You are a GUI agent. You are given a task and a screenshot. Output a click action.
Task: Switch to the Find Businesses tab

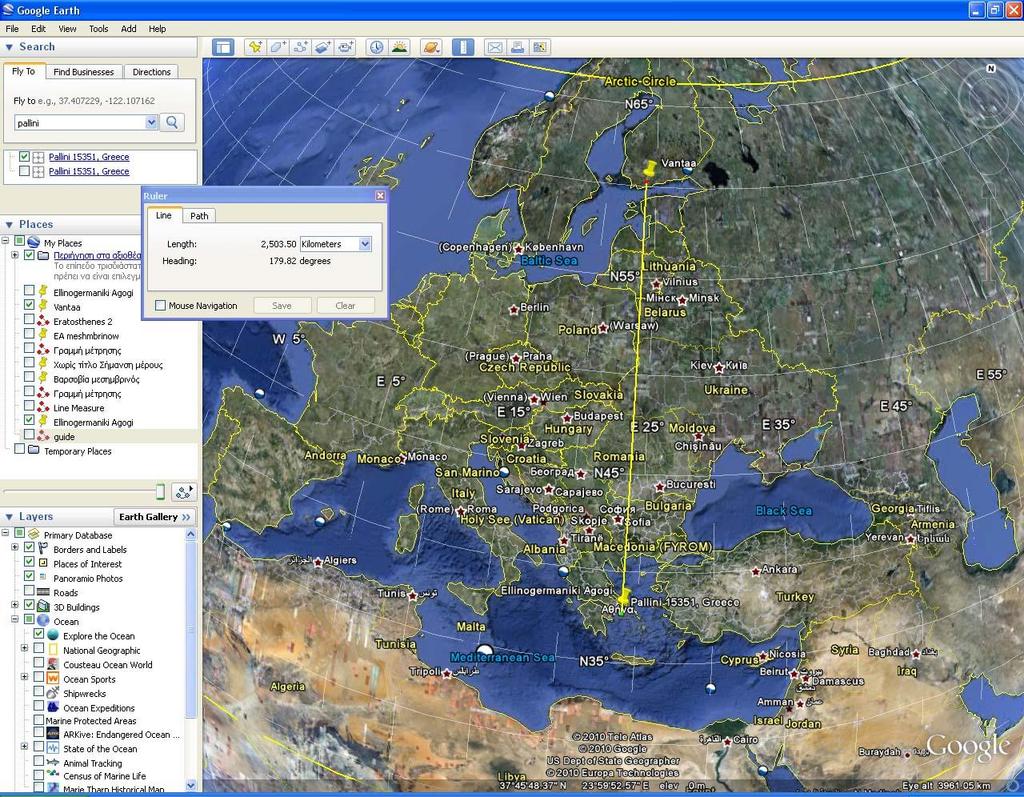point(84,72)
